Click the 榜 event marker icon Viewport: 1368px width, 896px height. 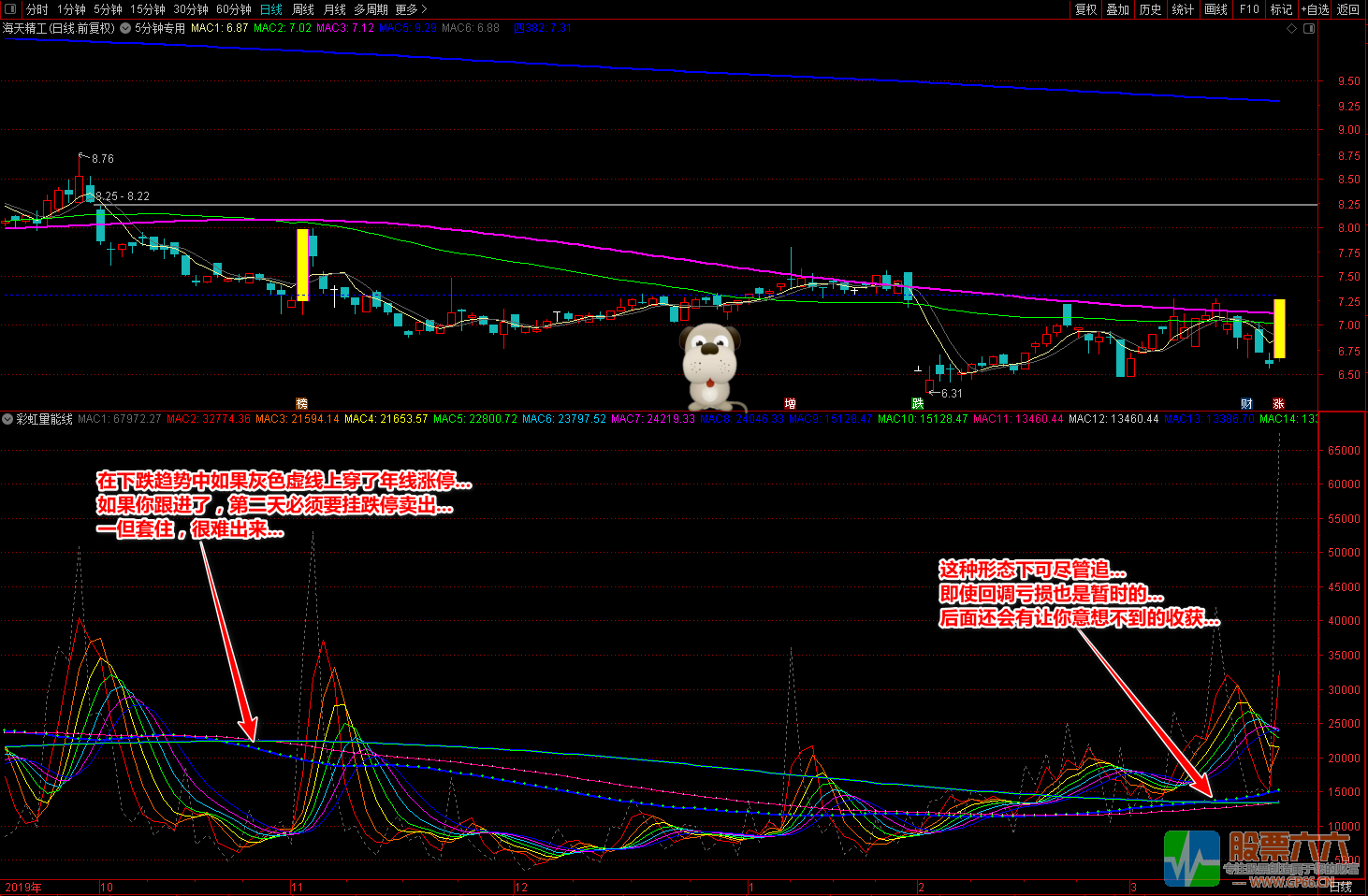pos(301,404)
